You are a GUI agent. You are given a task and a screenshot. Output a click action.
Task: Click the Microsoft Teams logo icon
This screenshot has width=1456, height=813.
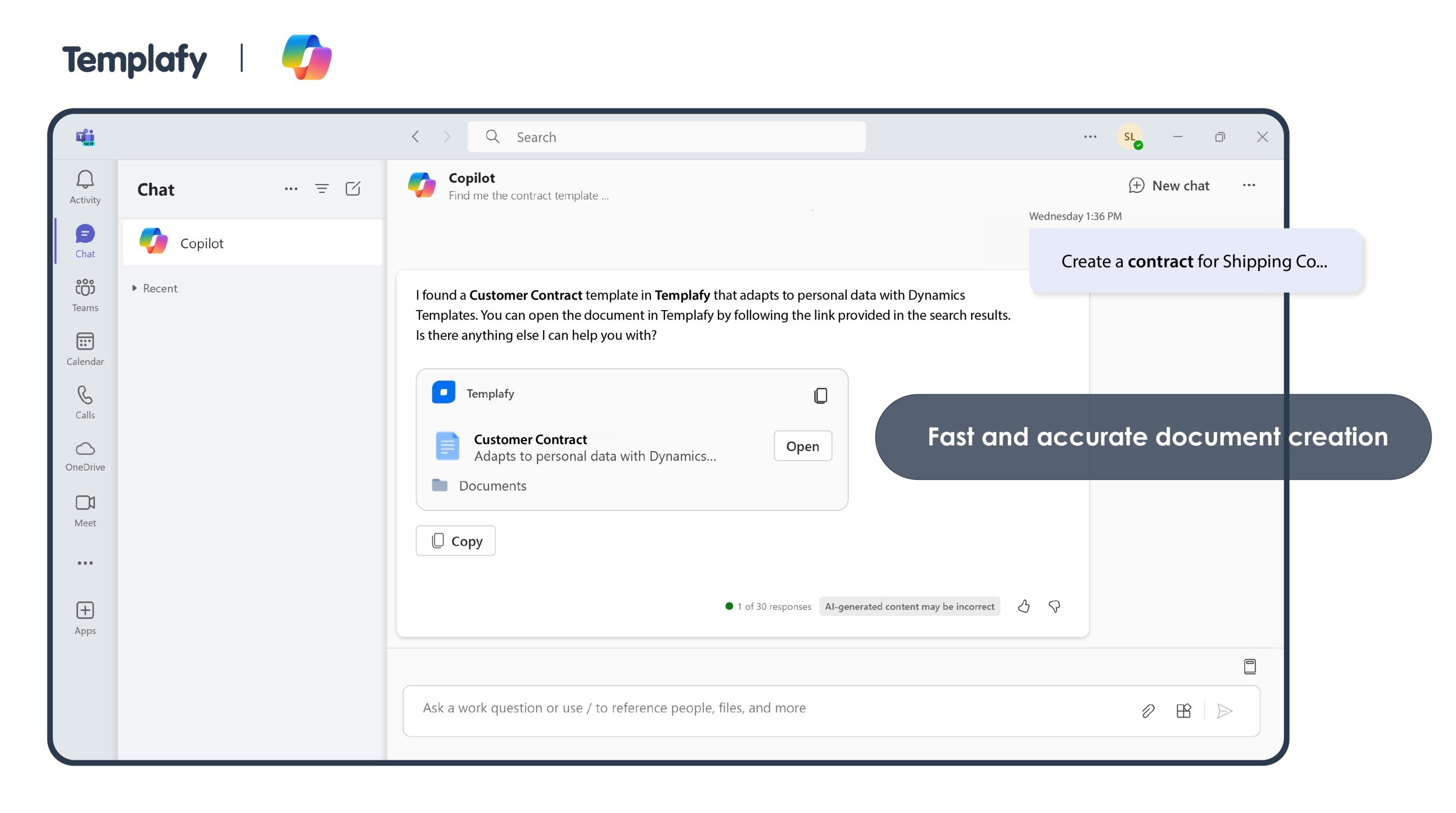click(x=85, y=137)
